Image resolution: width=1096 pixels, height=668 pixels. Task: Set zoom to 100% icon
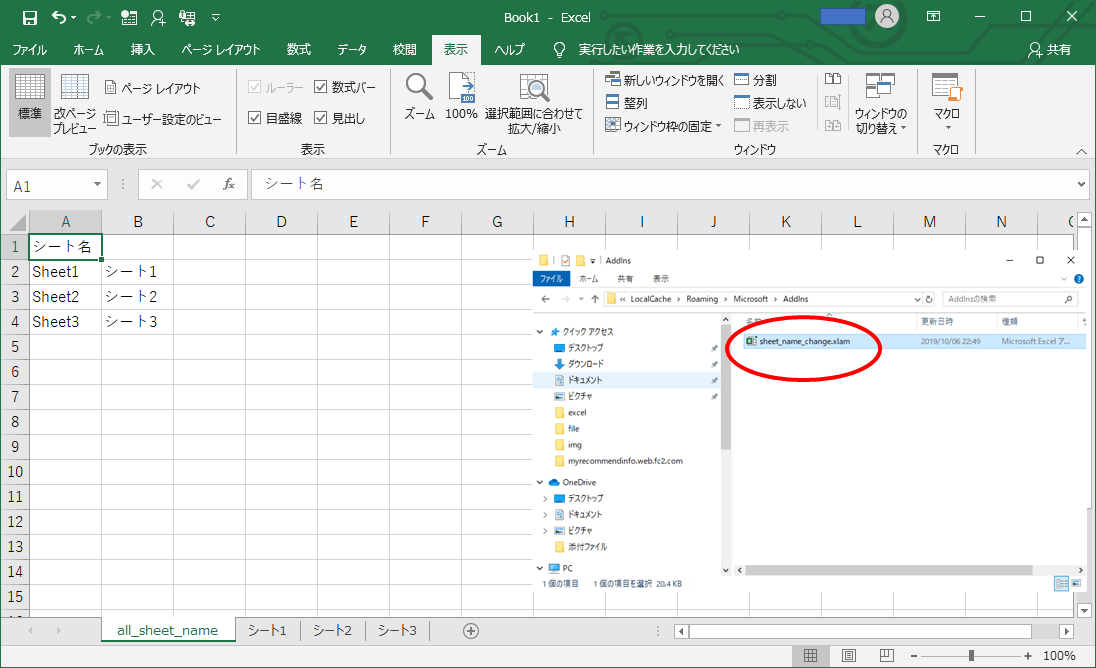click(x=461, y=97)
